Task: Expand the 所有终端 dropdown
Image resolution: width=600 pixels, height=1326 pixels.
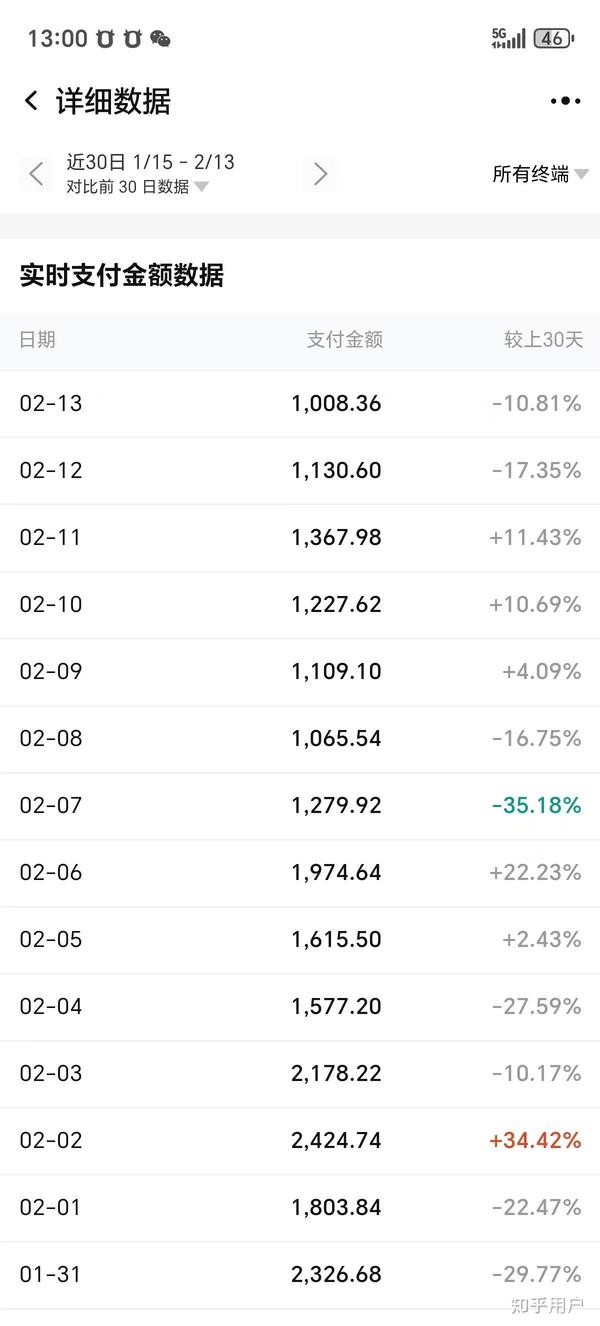Action: (x=540, y=174)
